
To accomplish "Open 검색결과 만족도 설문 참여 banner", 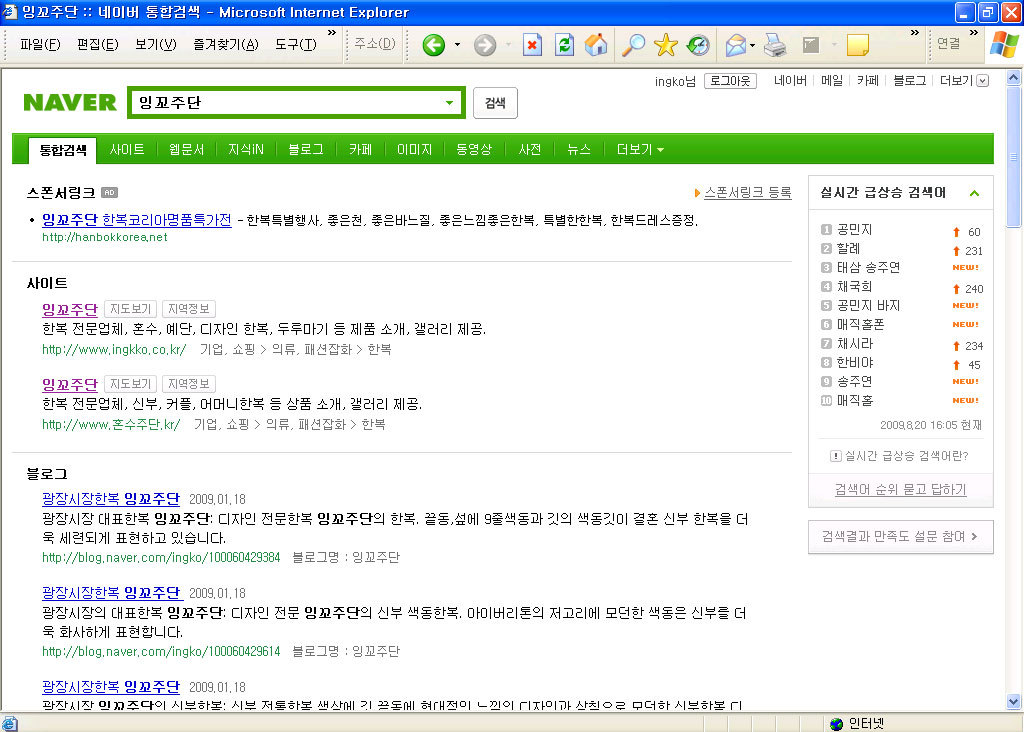I will tap(901, 537).
